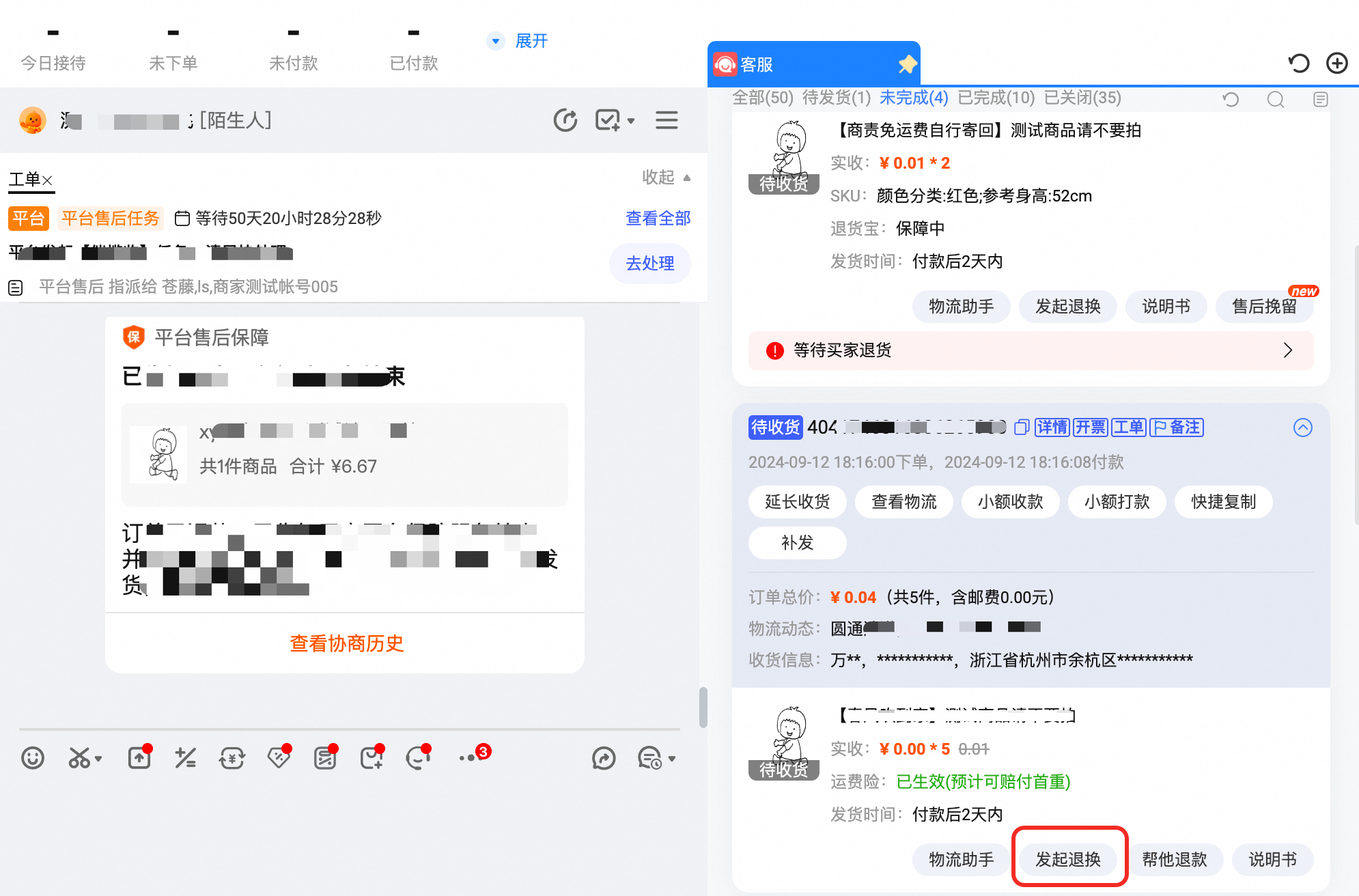Click the yen transfer icon in toolbar
The height and width of the screenshot is (896, 1359).
pyautogui.click(x=232, y=758)
